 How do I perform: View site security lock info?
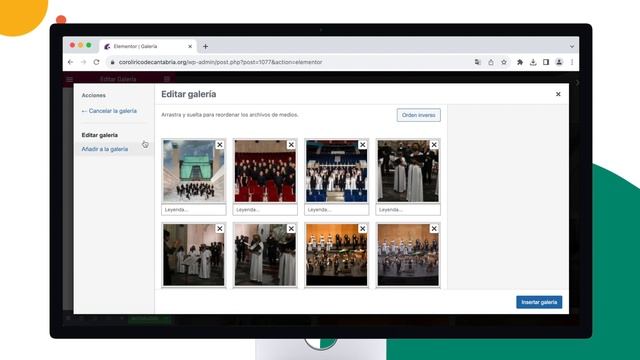pyautogui.click(x=113, y=62)
